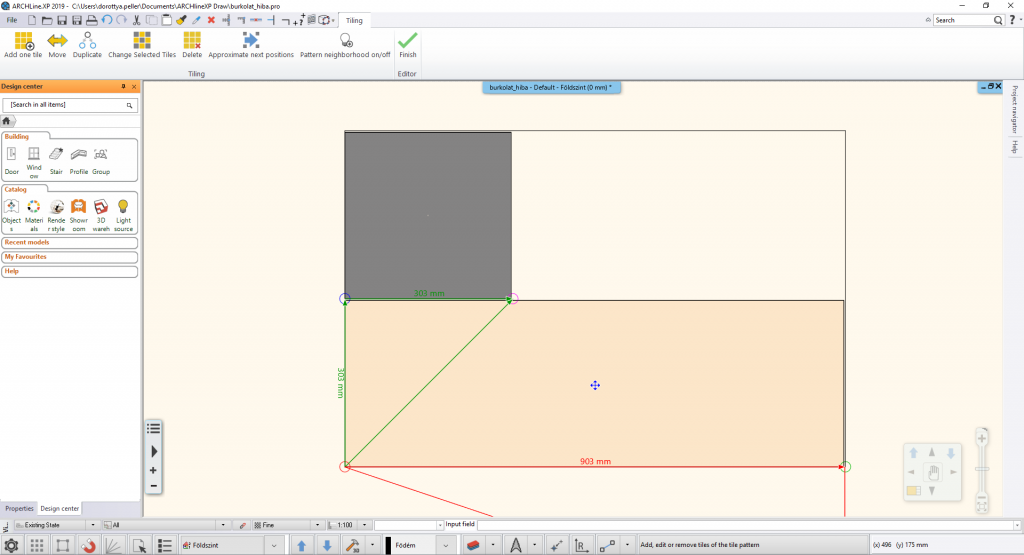Toggle Pattern neighborhood on/off

coord(345,41)
